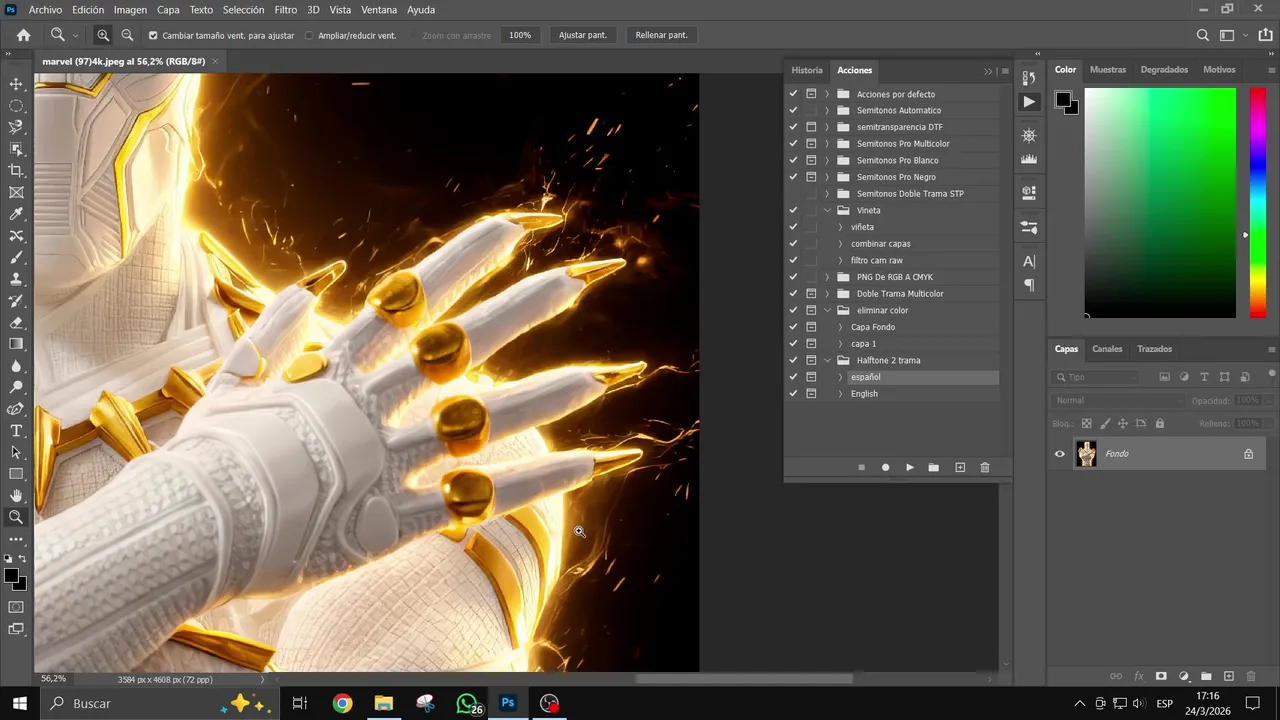Play the selected action

[x=909, y=468]
